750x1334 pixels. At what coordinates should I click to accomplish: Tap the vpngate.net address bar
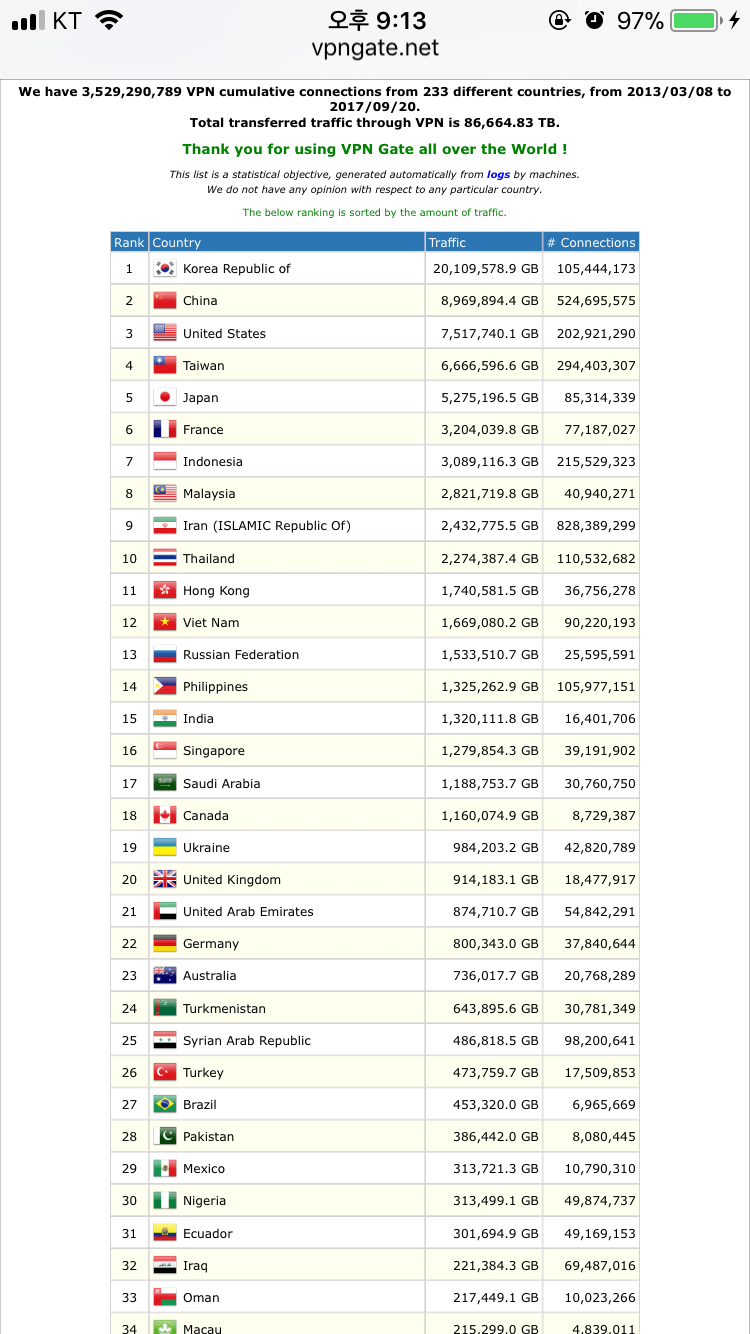click(x=375, y=47)
